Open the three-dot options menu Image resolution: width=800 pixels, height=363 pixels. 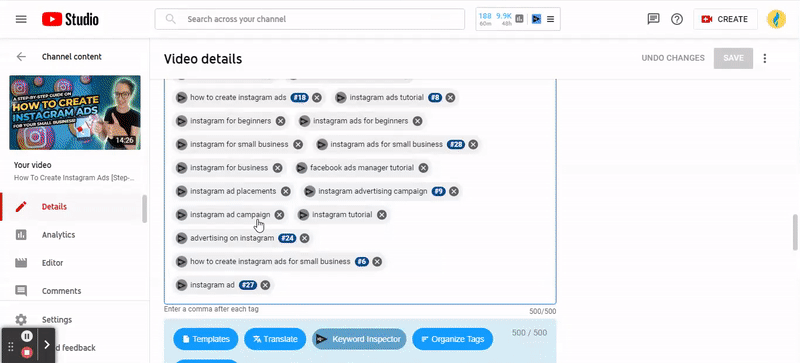coord(764,58)
